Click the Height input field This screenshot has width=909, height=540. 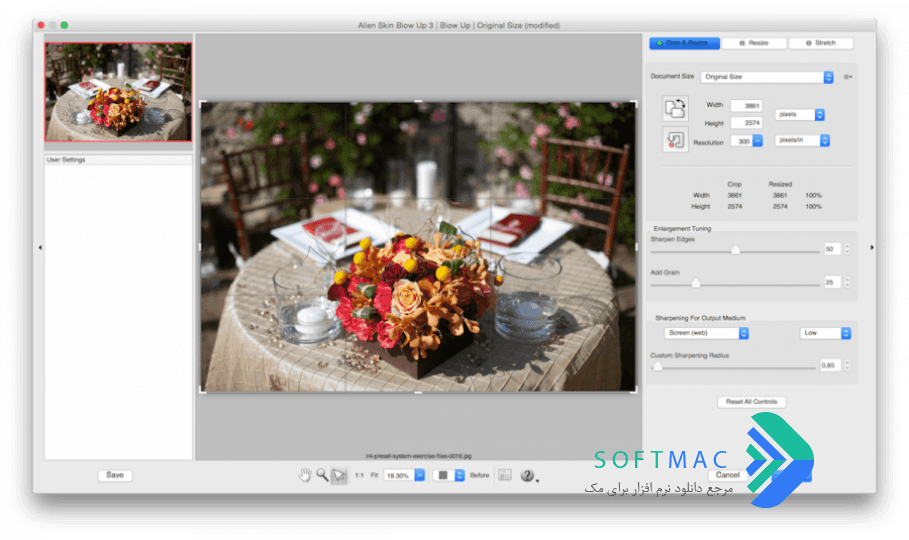pos(746,123)
